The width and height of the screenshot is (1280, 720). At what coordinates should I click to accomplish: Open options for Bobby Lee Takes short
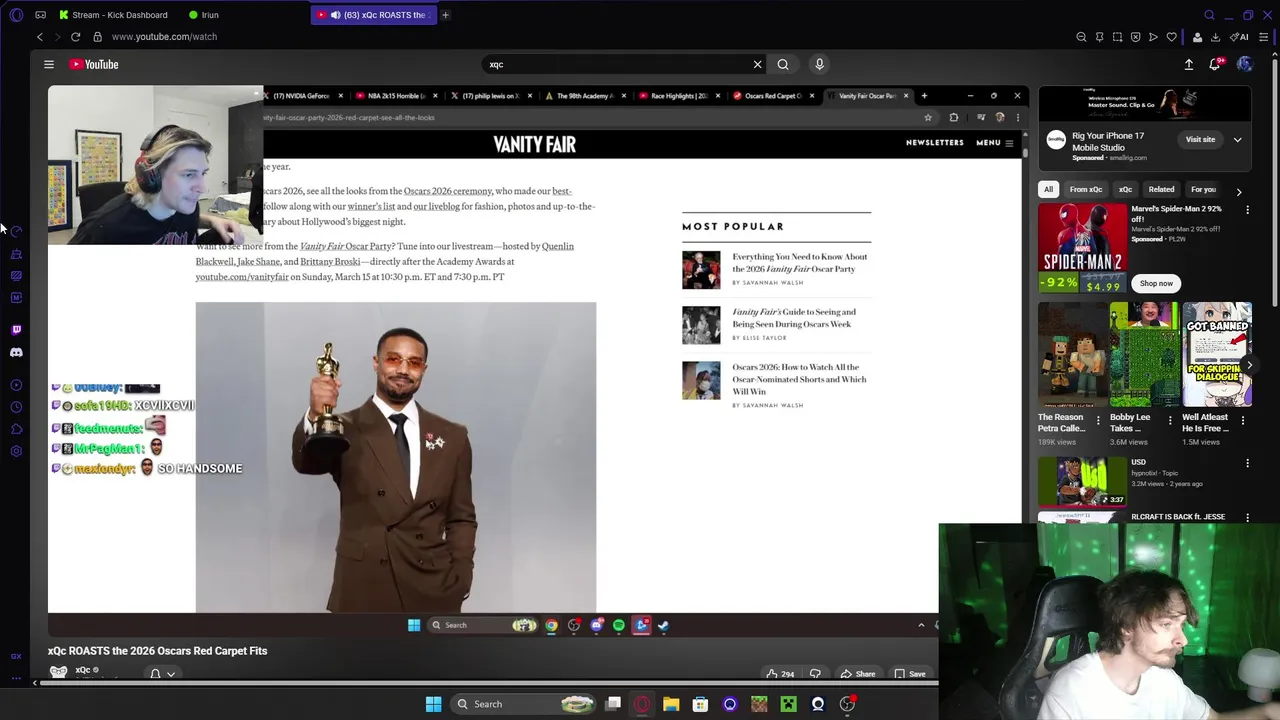tap(1170, 421)
